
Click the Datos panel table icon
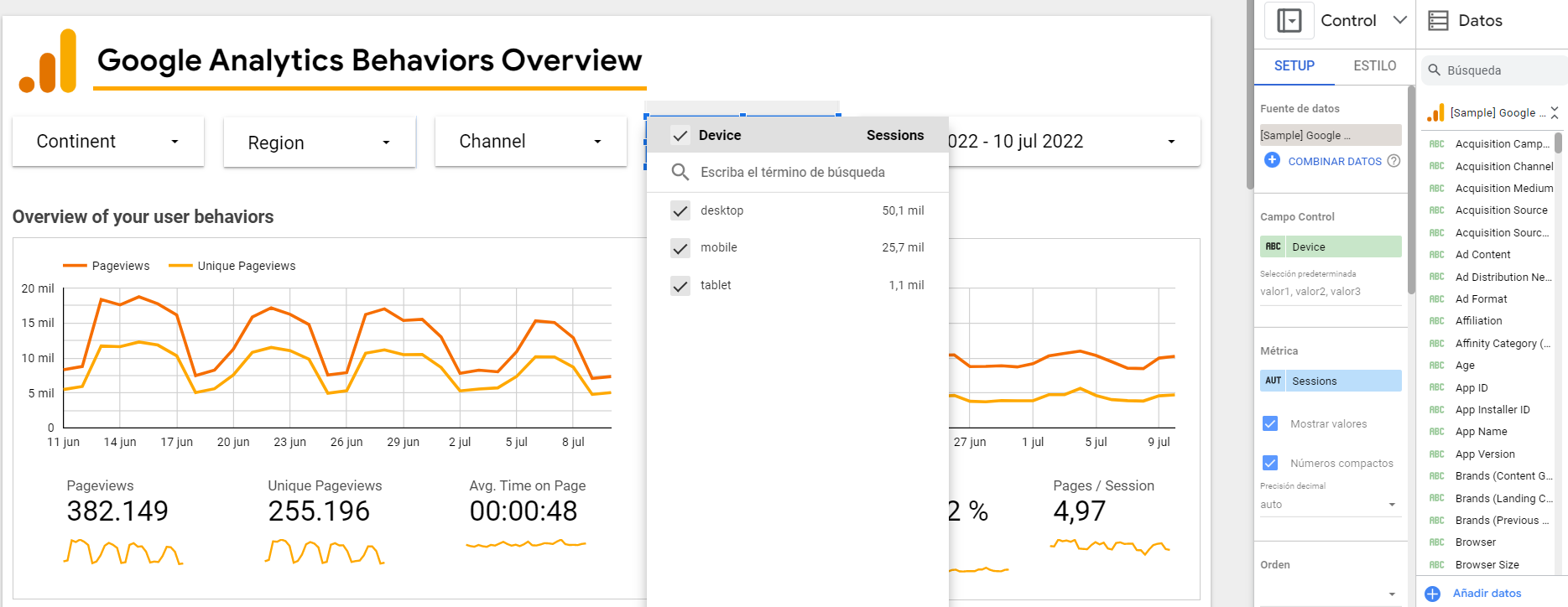point(1439,20)
